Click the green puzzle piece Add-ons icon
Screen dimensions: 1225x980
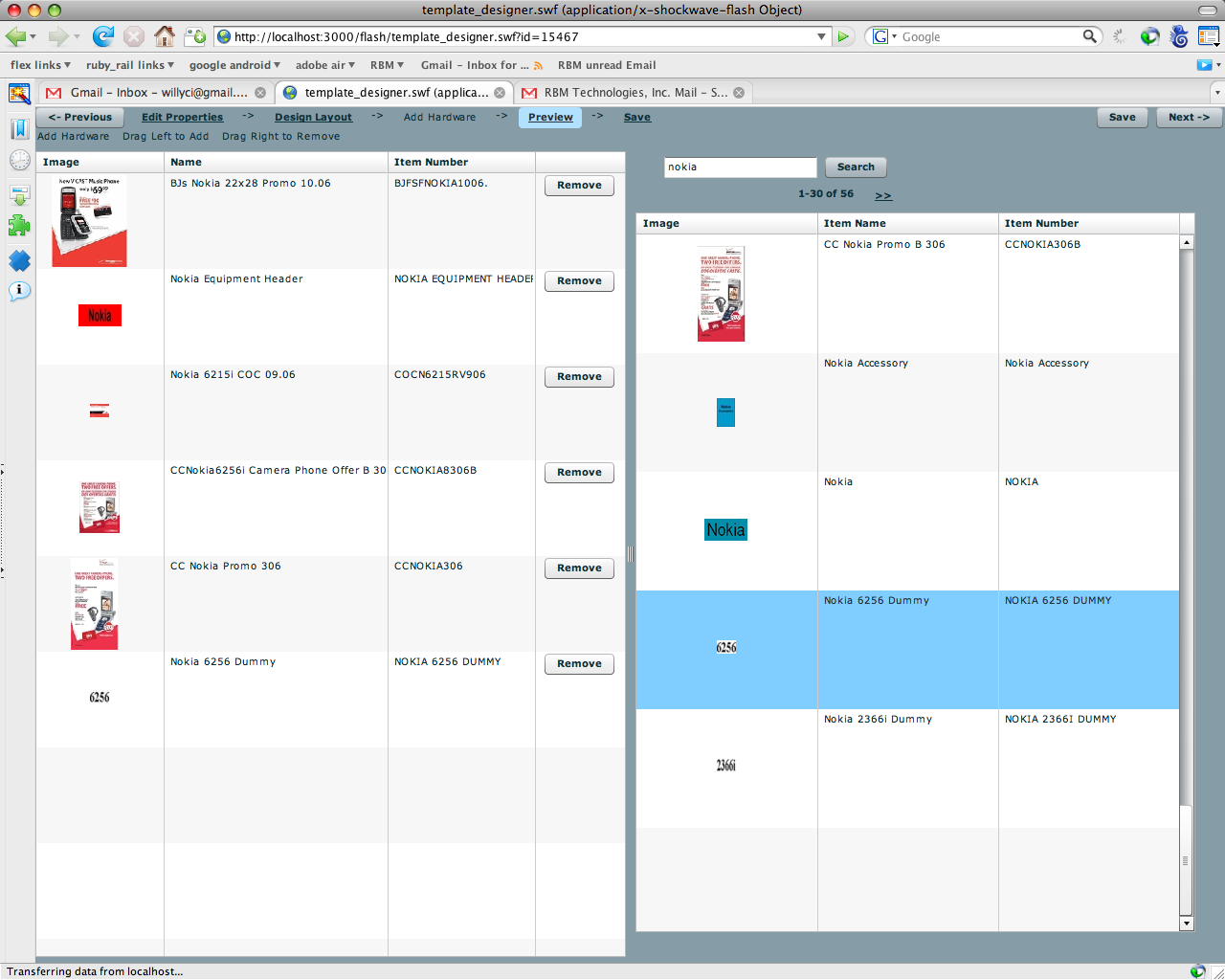pyautogui.click(x=19, y=226)
